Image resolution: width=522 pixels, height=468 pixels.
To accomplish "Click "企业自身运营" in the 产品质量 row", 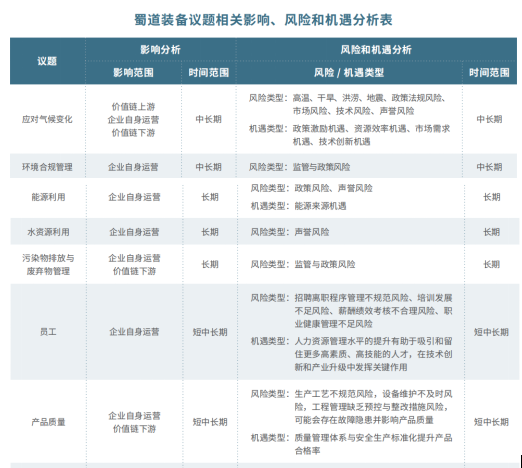I will point(134,416).
